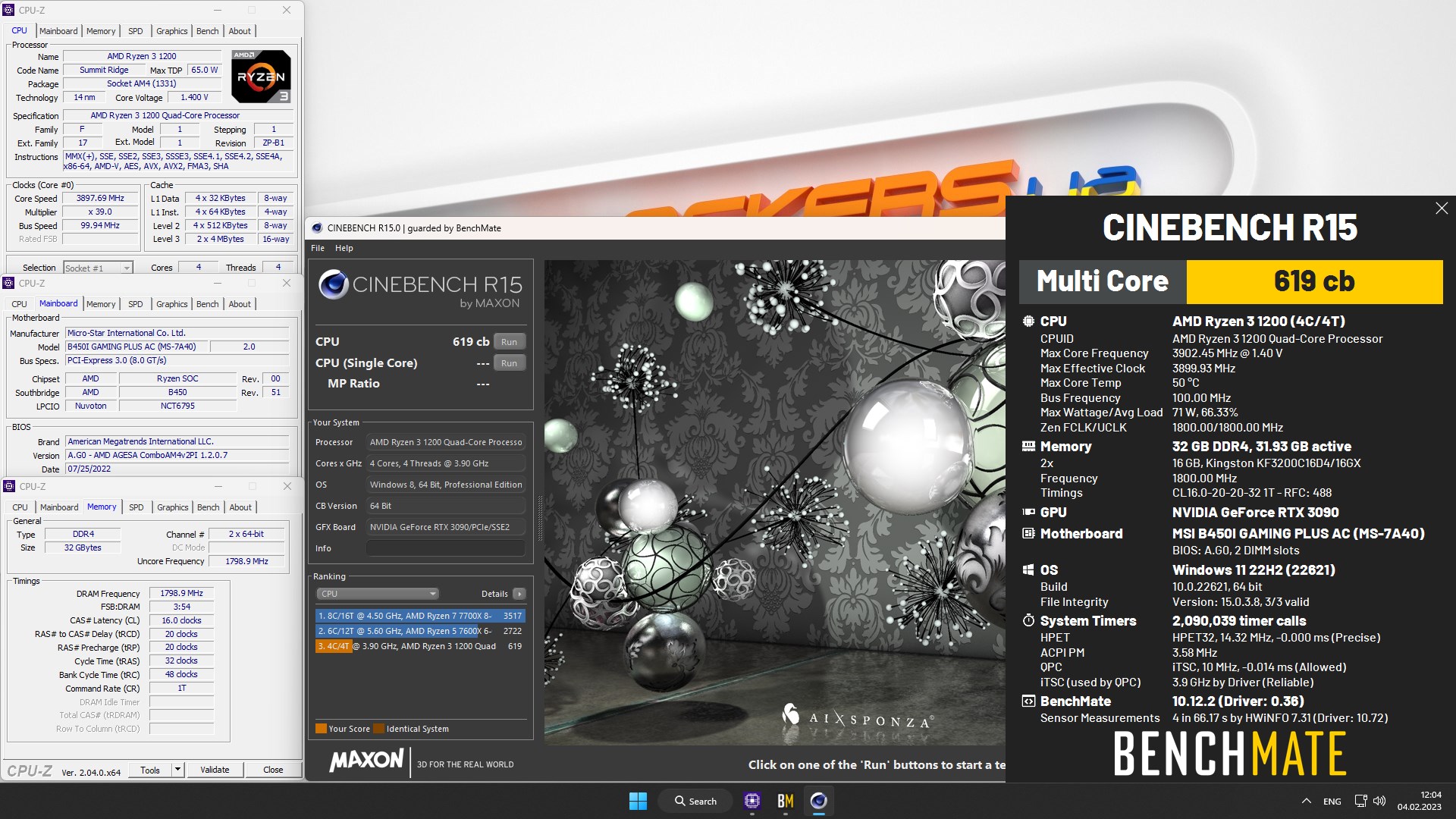Click the BenchMate version icon in panel

pyautogui.click(x=1028, y=701)
